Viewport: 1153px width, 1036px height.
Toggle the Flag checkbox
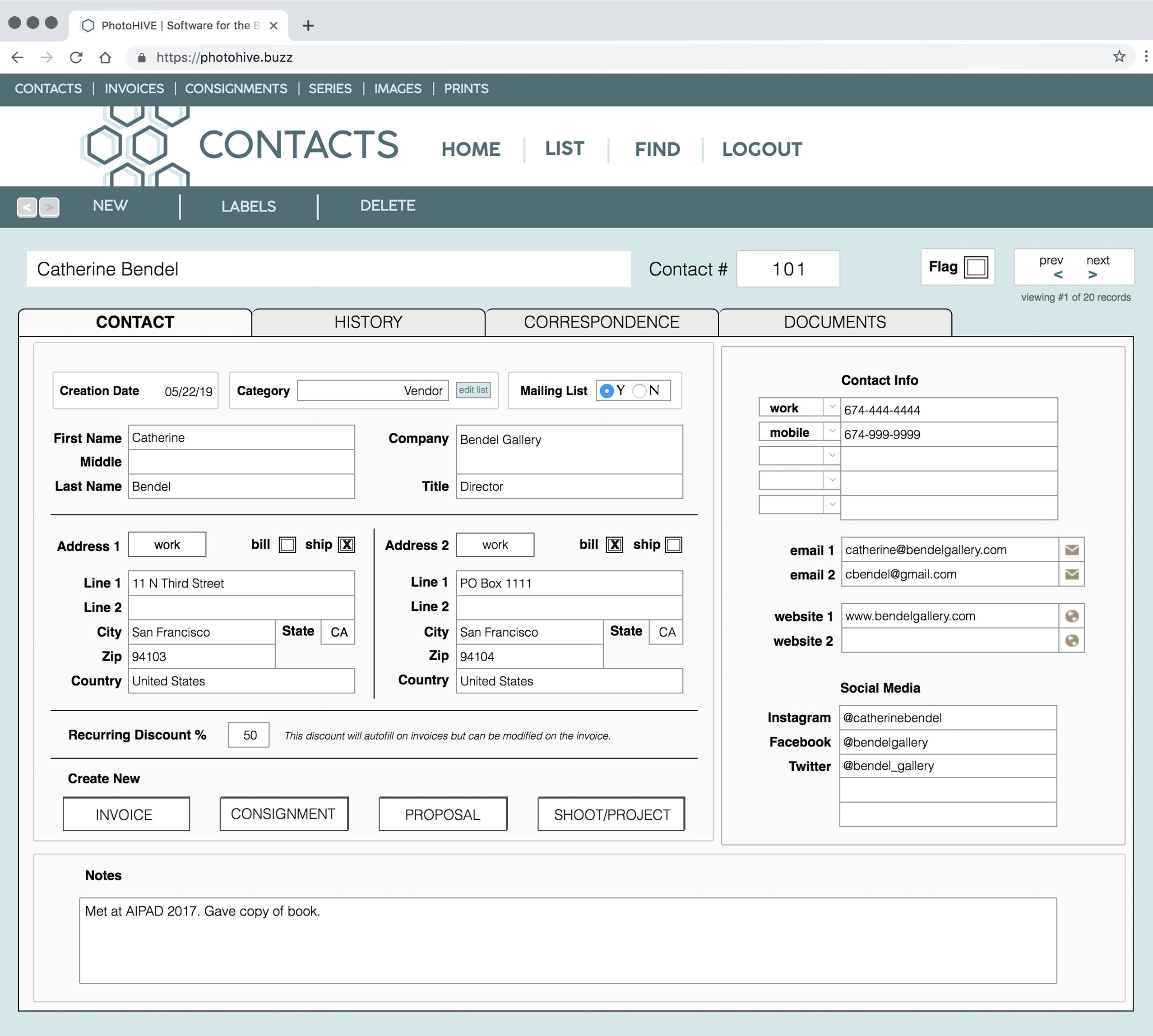(x=976, y=267)
